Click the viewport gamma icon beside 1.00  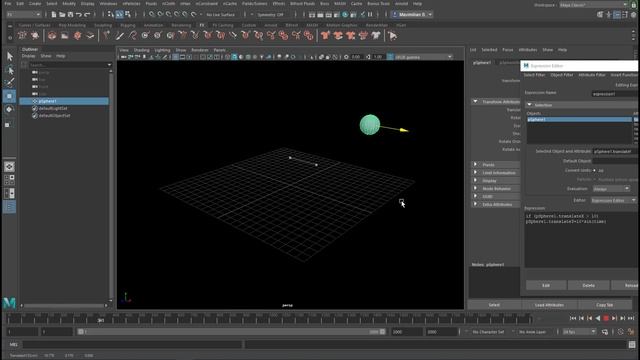(368, 57)
